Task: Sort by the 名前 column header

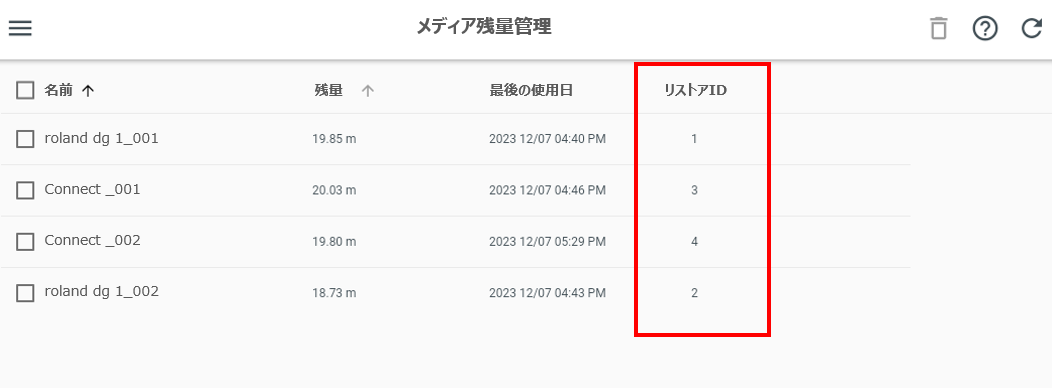Action: (x=58, y=90)
